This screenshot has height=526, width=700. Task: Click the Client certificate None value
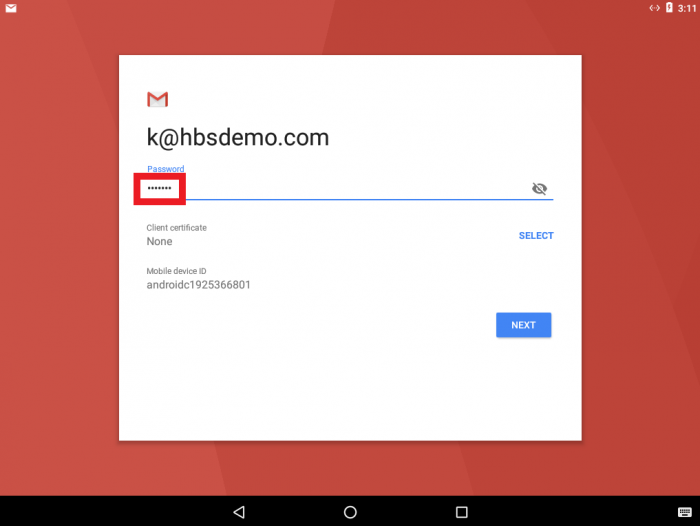coord(159,242)
